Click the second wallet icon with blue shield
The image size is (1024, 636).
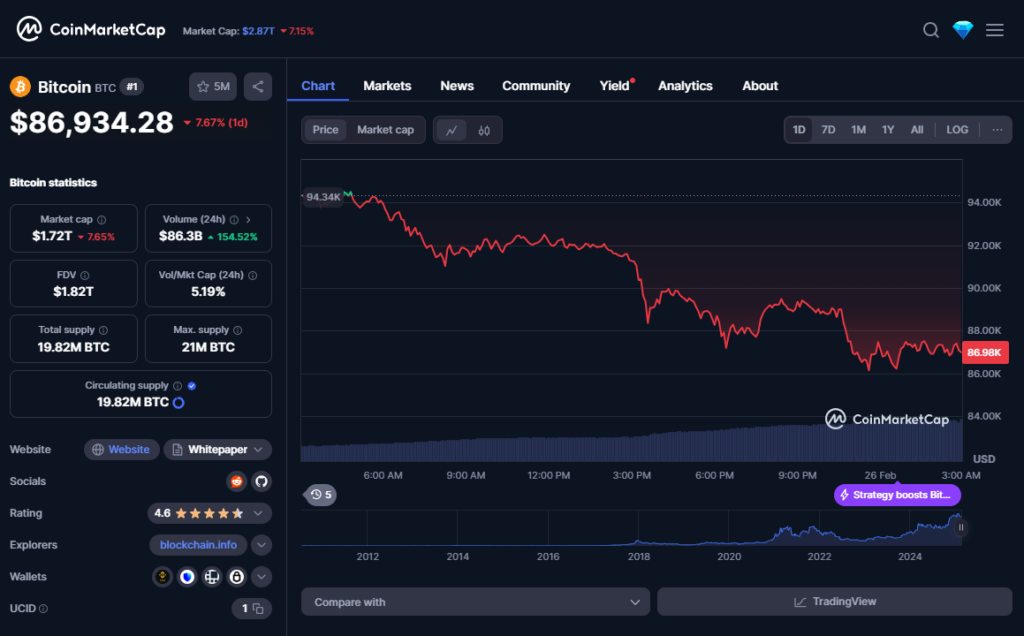coord(187,577)
